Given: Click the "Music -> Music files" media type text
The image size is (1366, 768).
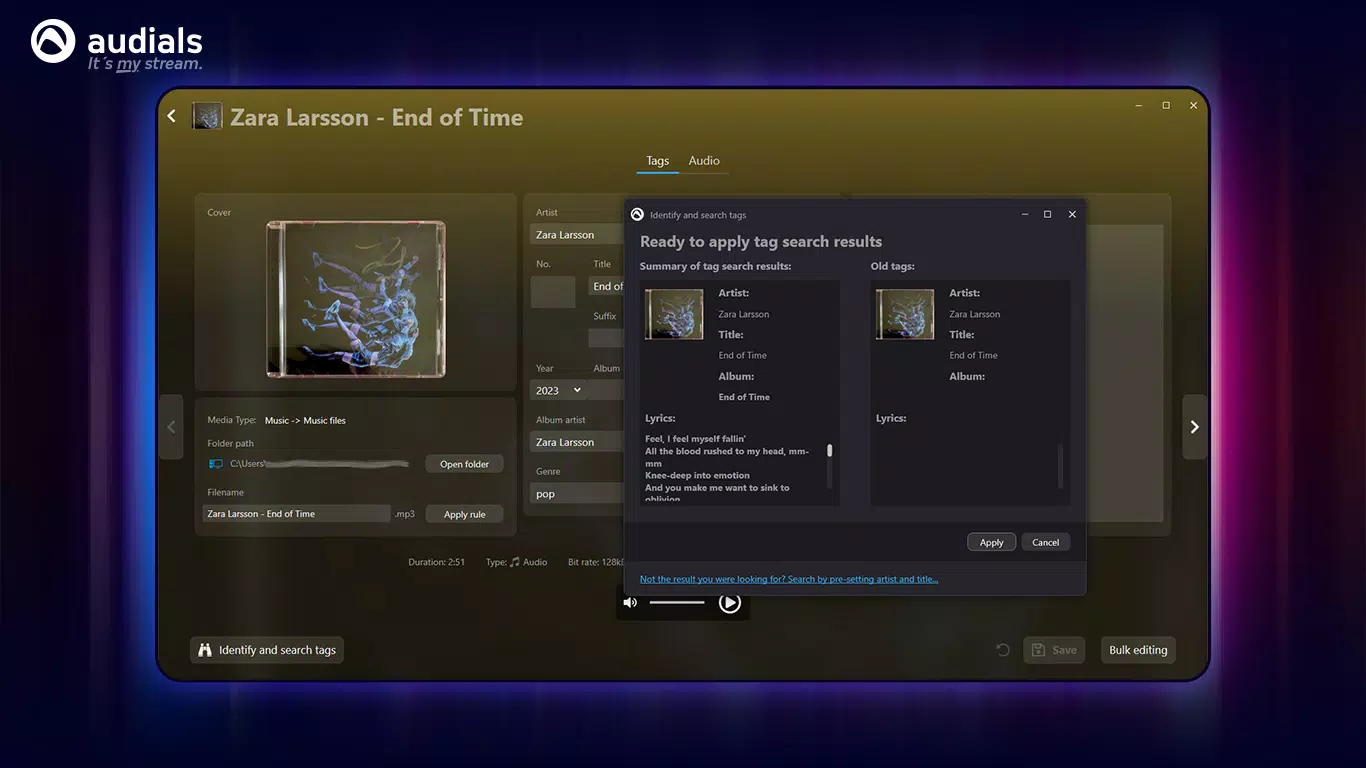Looking at the screenshot, I should (305, 421).
